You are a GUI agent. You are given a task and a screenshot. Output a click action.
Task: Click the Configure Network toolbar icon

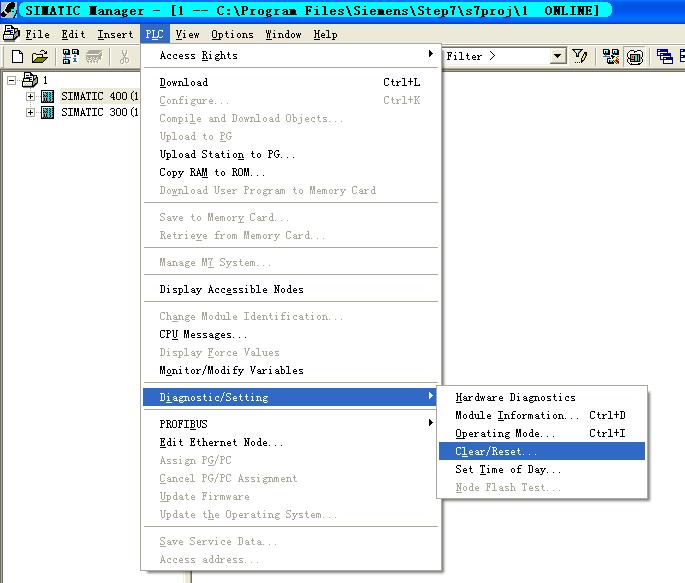click(x=611, y=56)
